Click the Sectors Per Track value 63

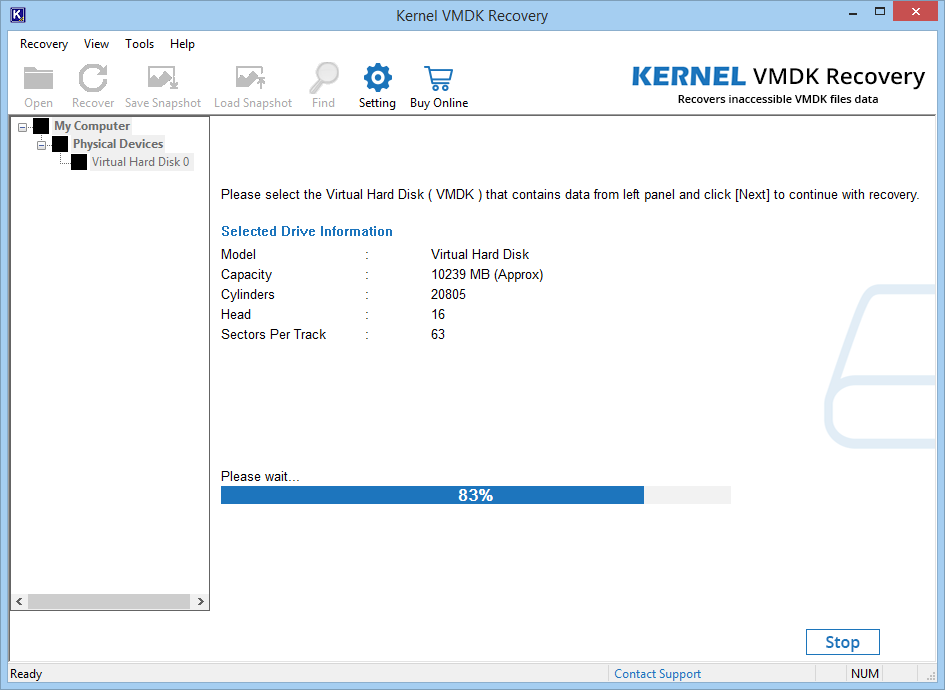438,334
